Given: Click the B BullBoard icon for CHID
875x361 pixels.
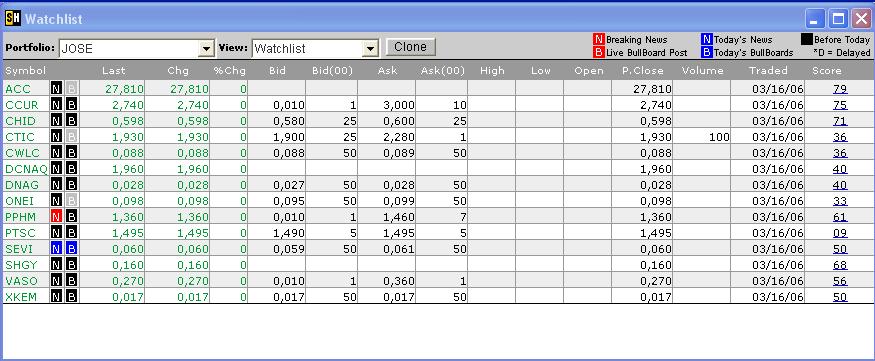Looking at the screenshot, I should coord(71,121).
